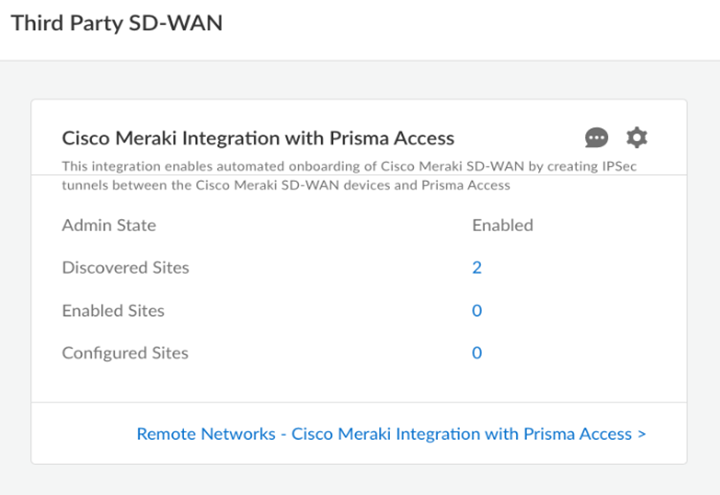The image size is (720, 495).
Task: Open the Remote Networks Cisco Meraki link
Action: pos(384,434)
